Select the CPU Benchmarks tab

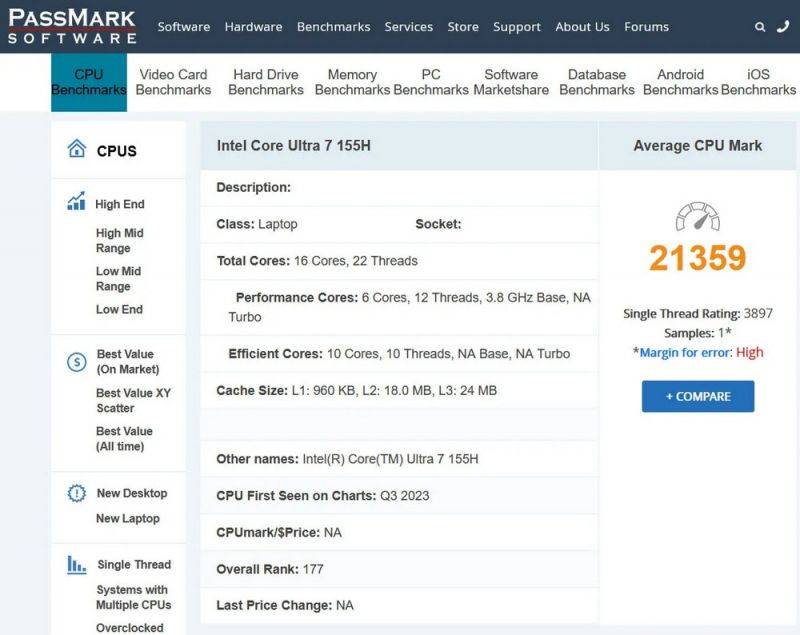[89, 82]
